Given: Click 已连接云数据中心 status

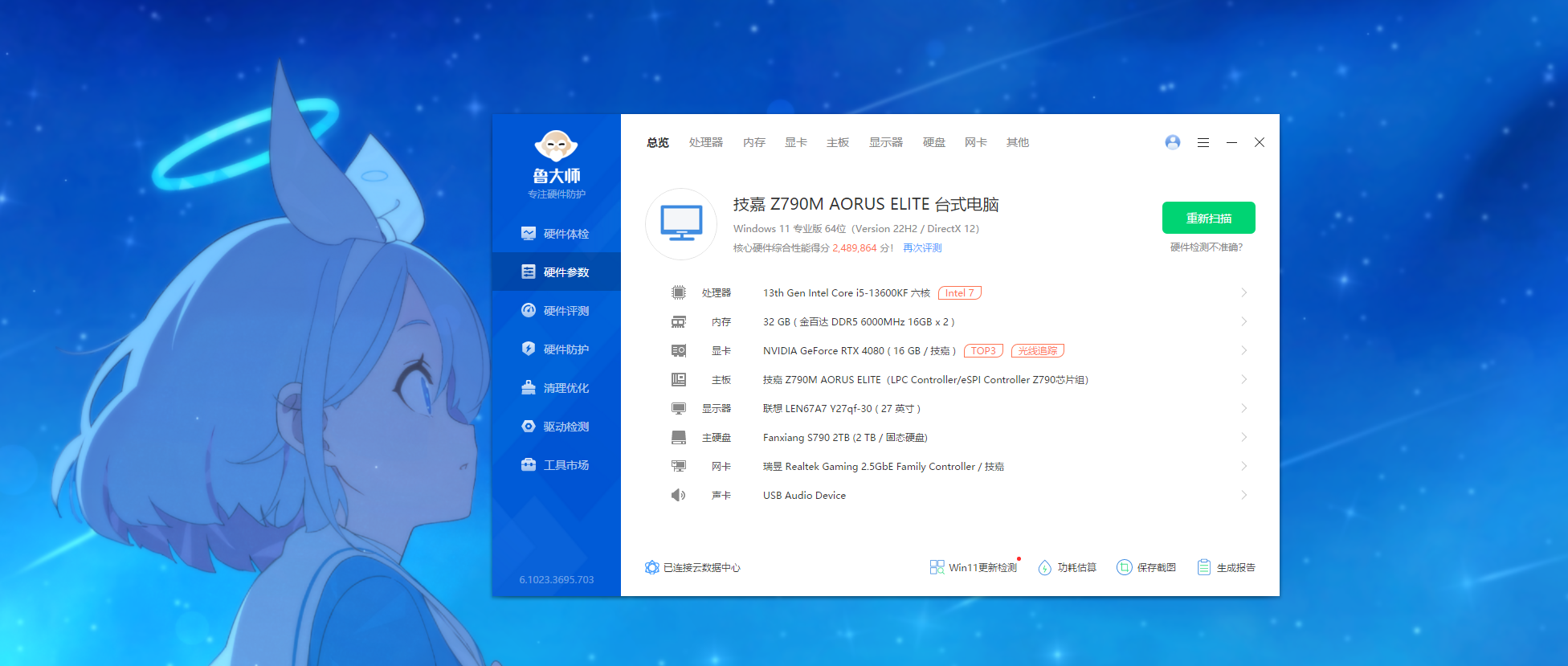Looking at the screenshot, I should click(692, 568).
